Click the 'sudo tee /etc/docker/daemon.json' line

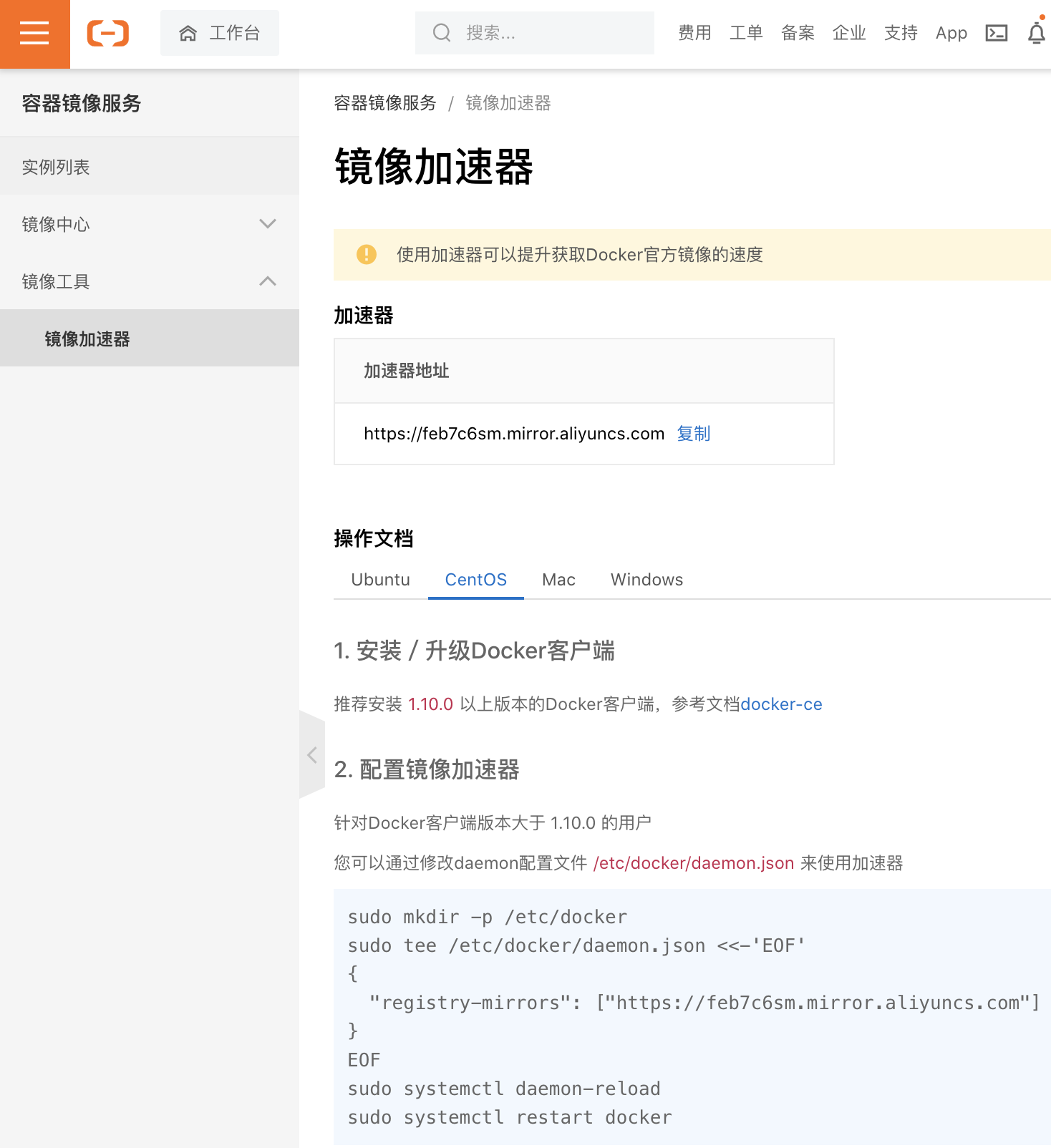coord(577,945)
